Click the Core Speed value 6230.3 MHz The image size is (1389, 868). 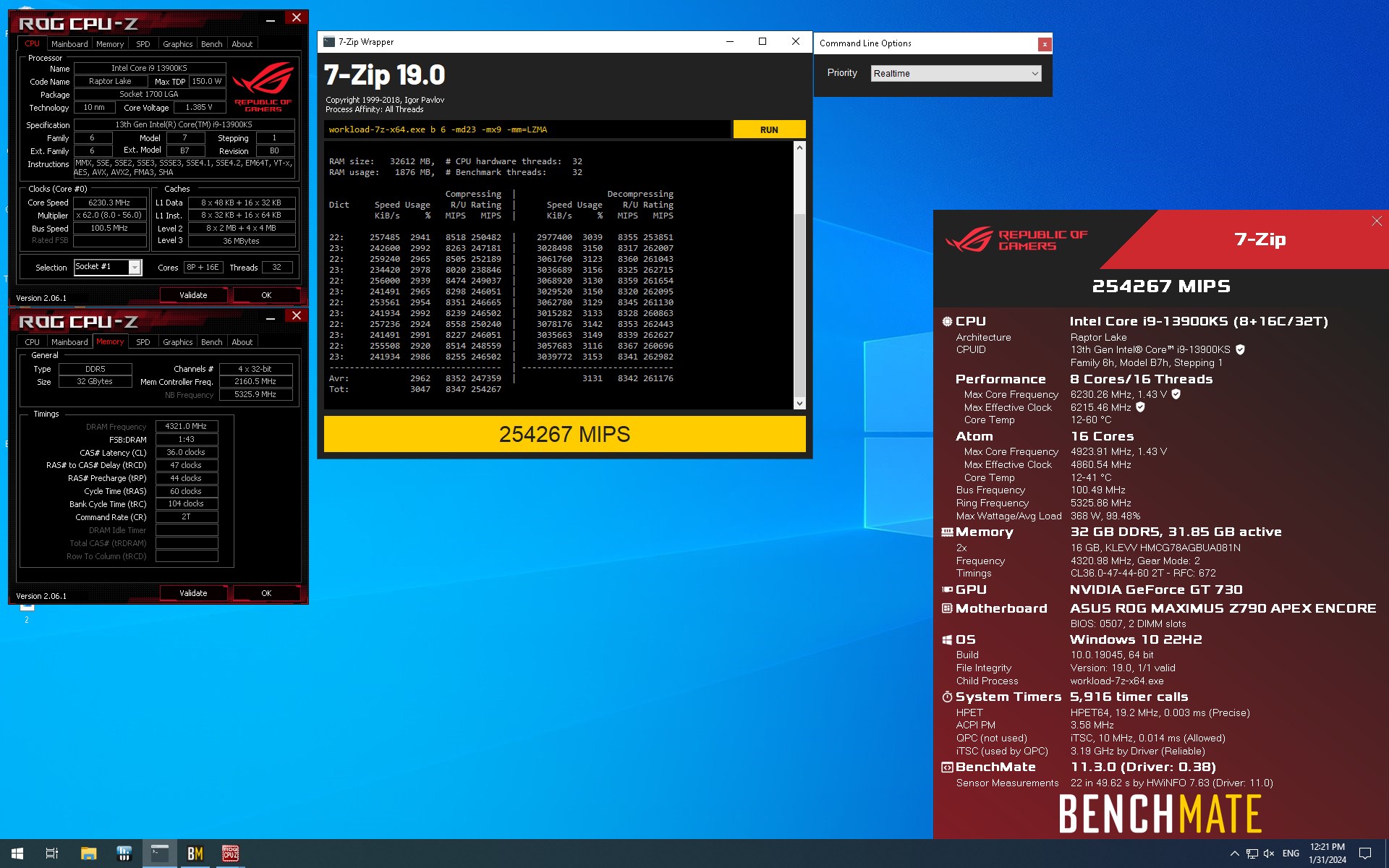[109, 203]
